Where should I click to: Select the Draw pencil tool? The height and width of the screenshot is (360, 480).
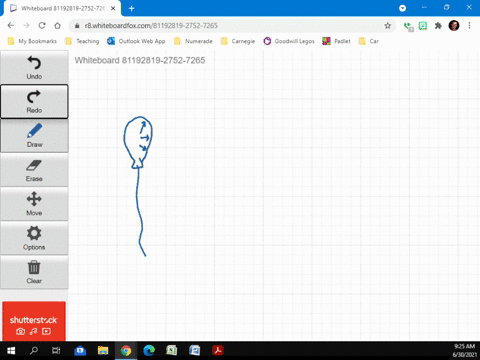pyautogui.click(x=34, y=136)
